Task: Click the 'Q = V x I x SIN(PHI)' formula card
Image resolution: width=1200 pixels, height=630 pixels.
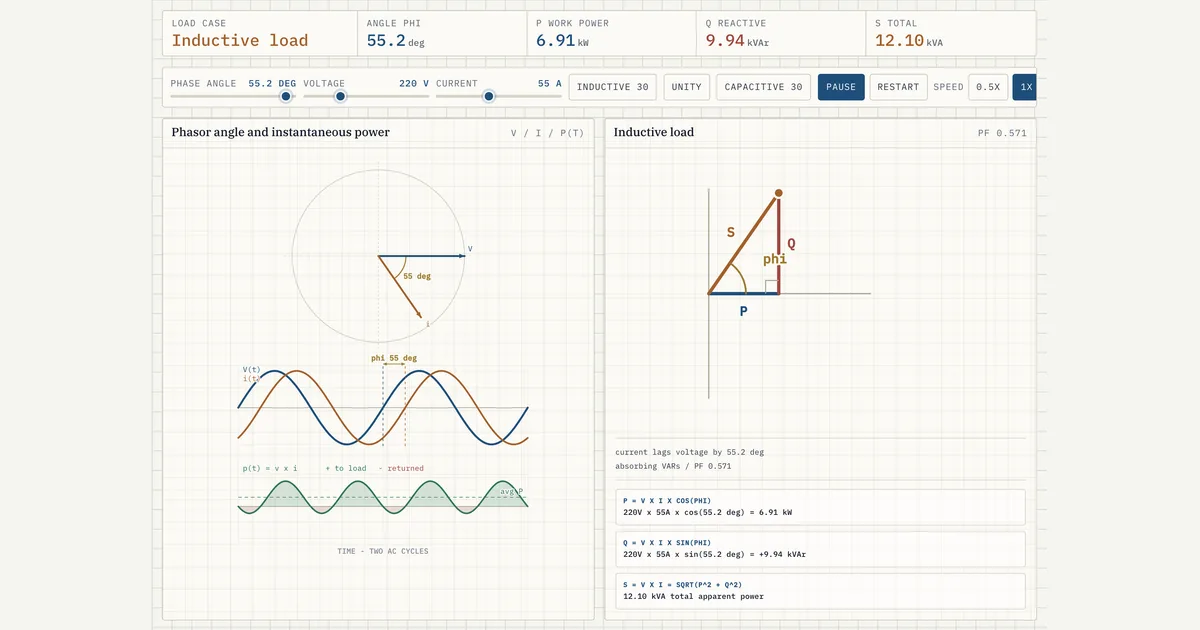Action: (820, 549)
